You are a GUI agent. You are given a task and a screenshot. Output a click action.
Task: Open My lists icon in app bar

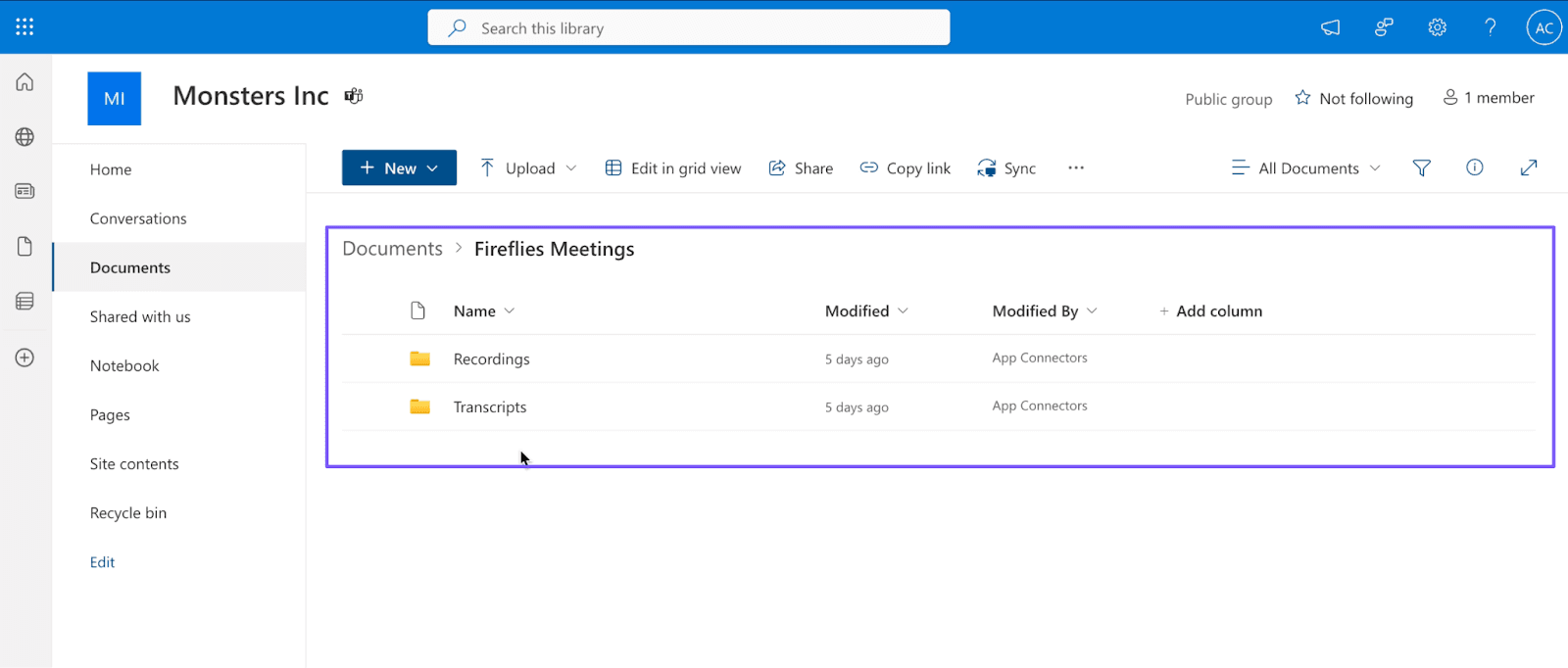tap(24, 301)
